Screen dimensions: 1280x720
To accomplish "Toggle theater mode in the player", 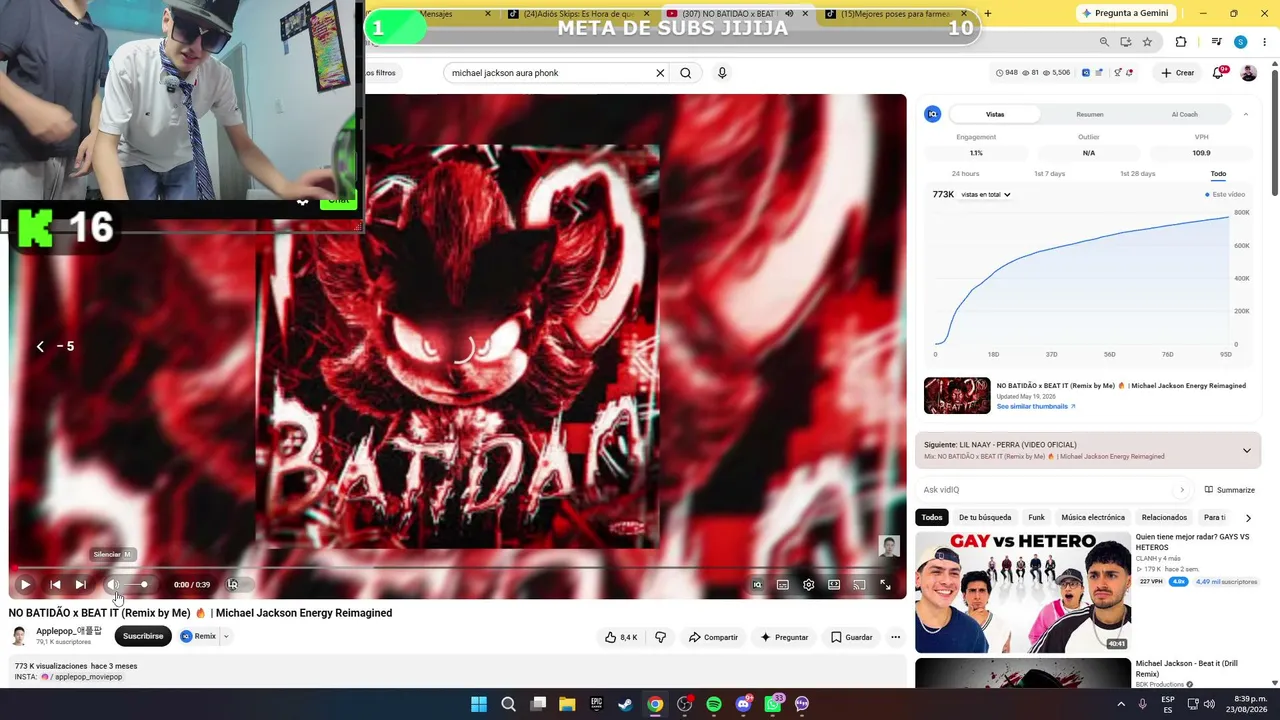I will click(833, 585).
